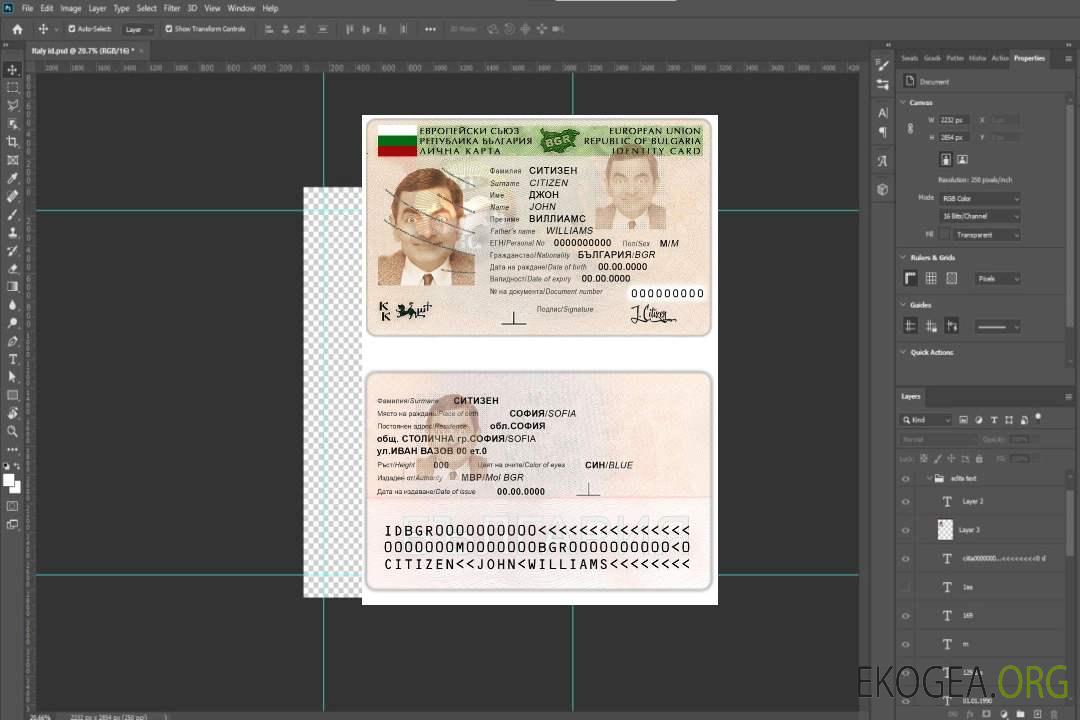Open the 16 Bits/Channel dropdown
Screen dimensions: 1080x720
pyautogui.click(x=980, y=216)
